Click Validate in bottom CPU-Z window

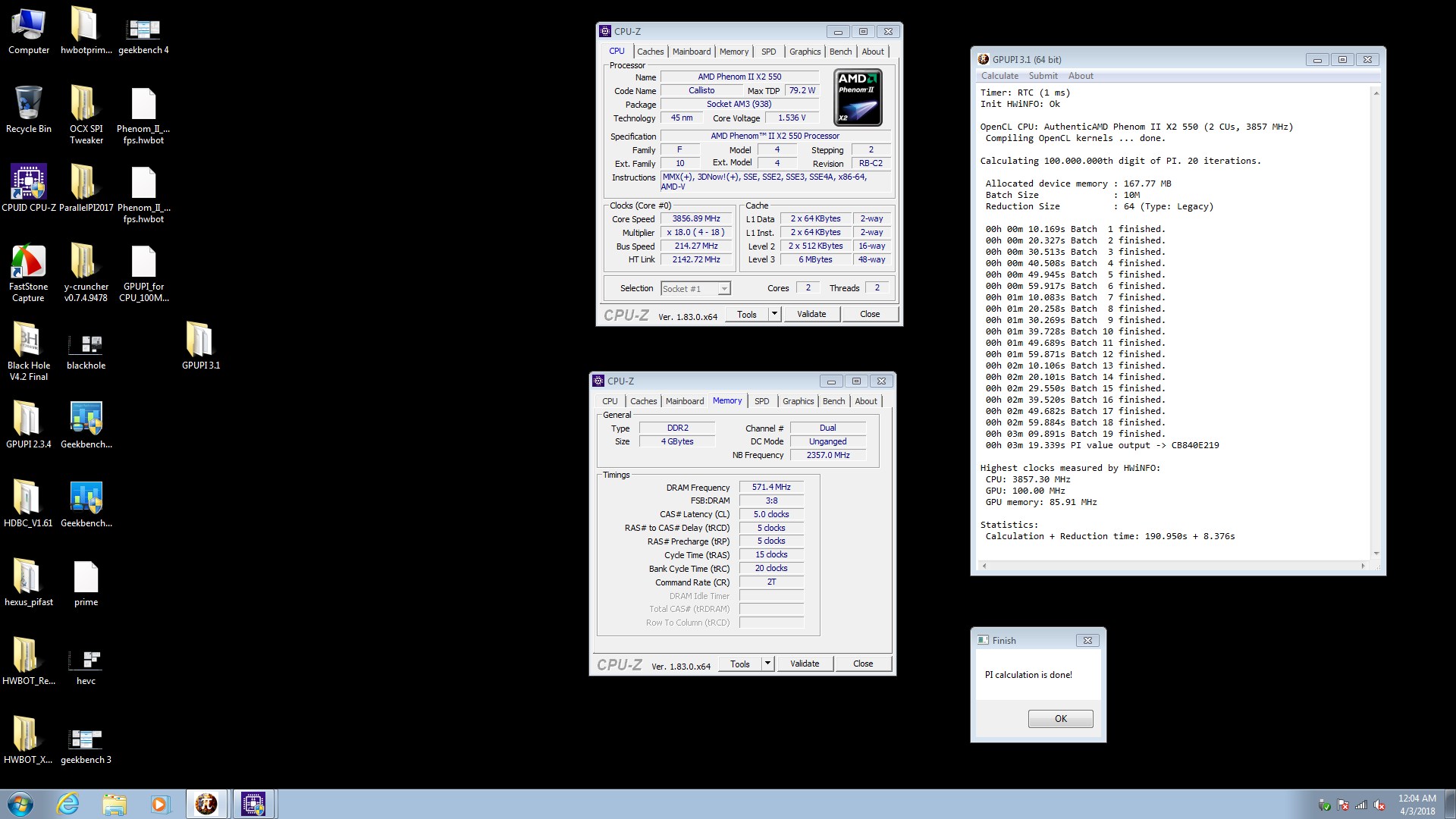[x=805, y=664]
